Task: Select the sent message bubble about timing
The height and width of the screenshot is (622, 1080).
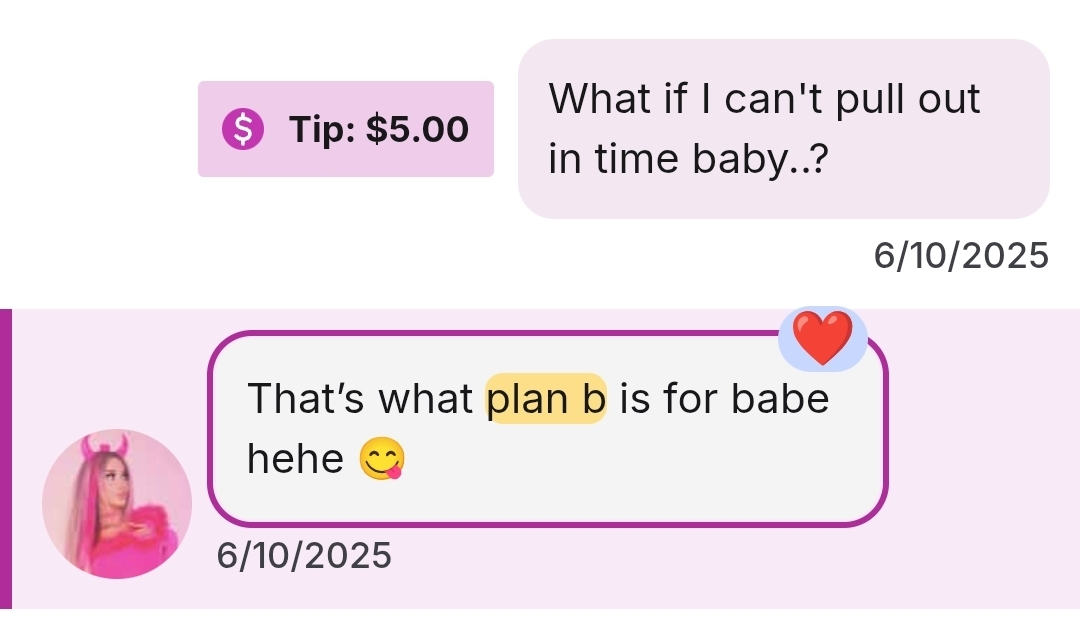Action: pos(783,128)
